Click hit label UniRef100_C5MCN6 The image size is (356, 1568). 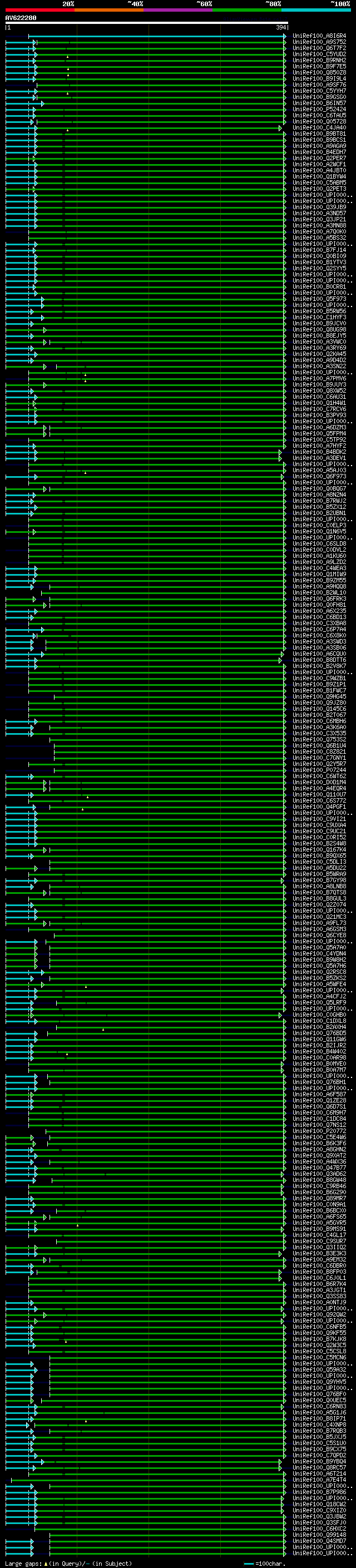[319, 1357]
